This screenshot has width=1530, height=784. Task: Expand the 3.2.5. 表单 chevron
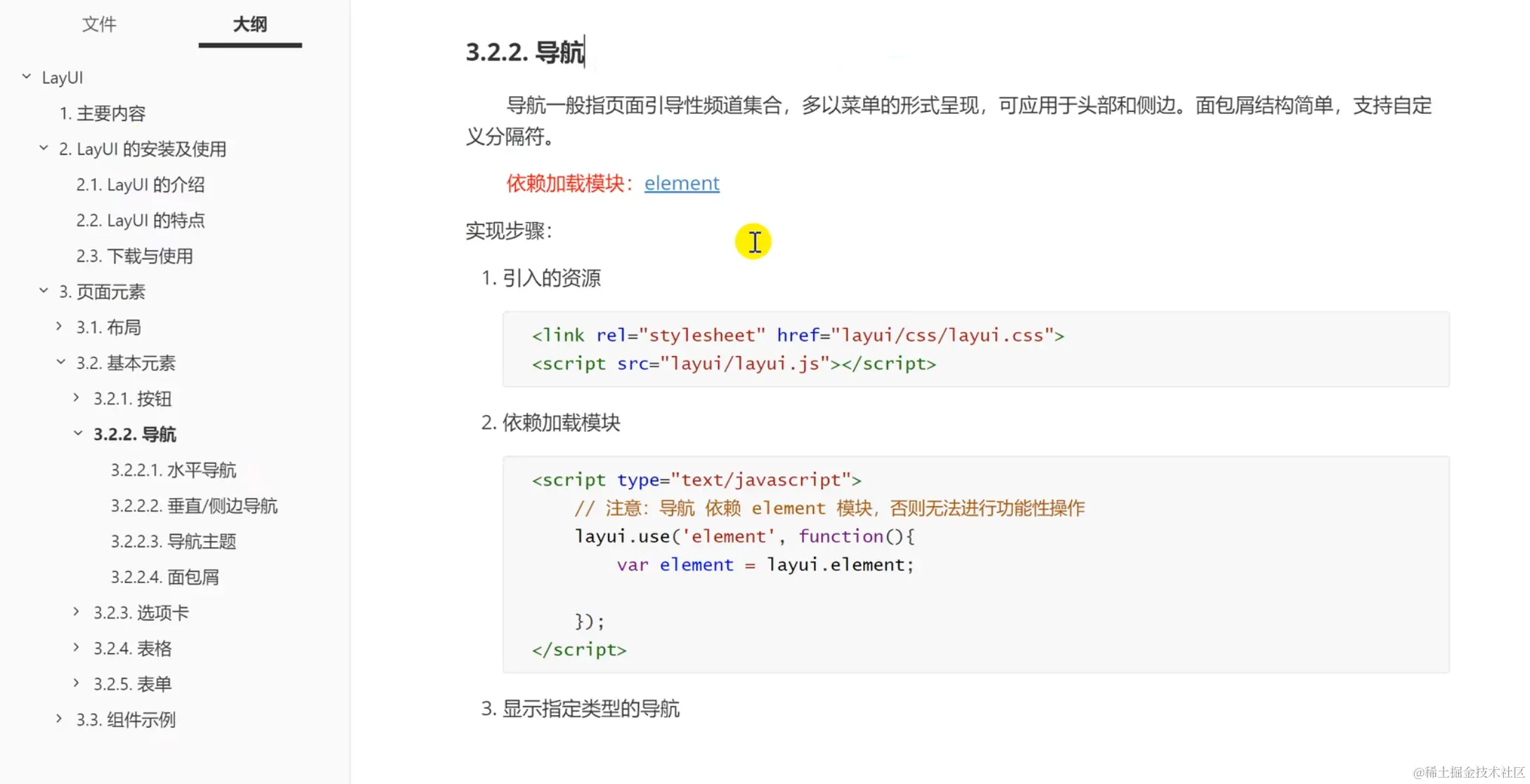click(77, 684)
